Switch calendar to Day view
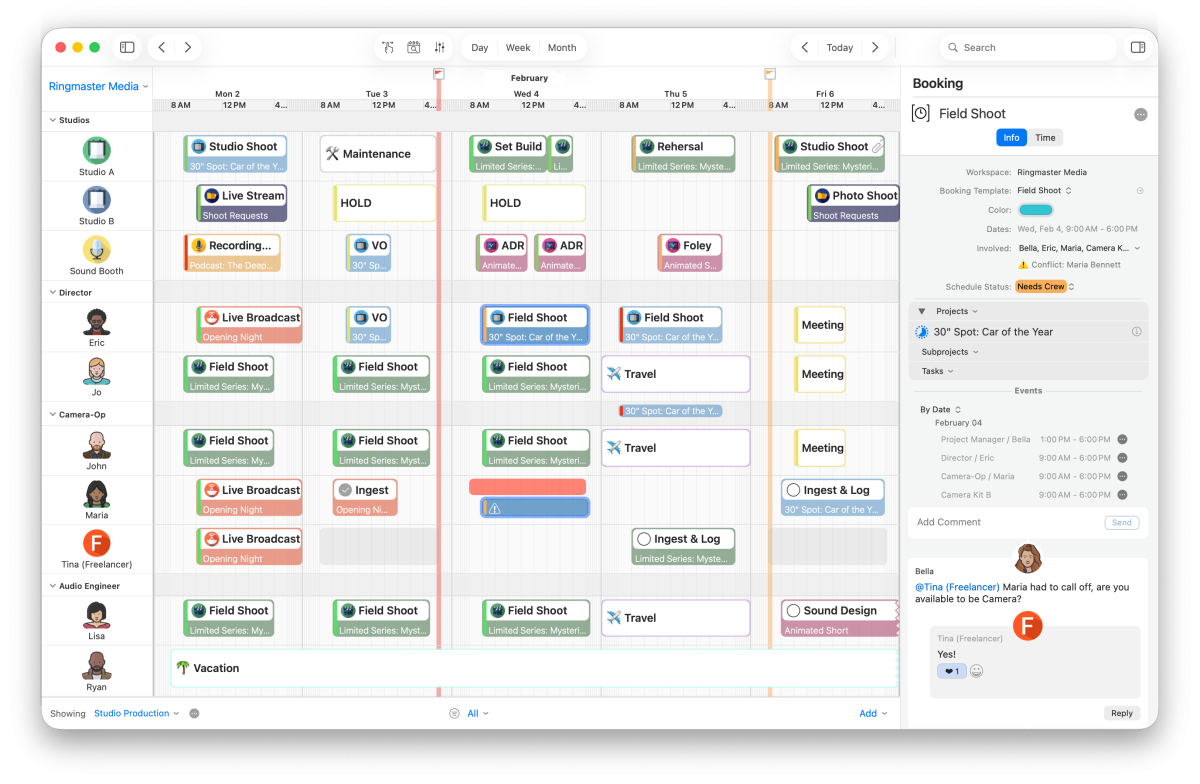The height and width of the screenshot is (784, 1200). pyautogui.click(x=480, y=47)
